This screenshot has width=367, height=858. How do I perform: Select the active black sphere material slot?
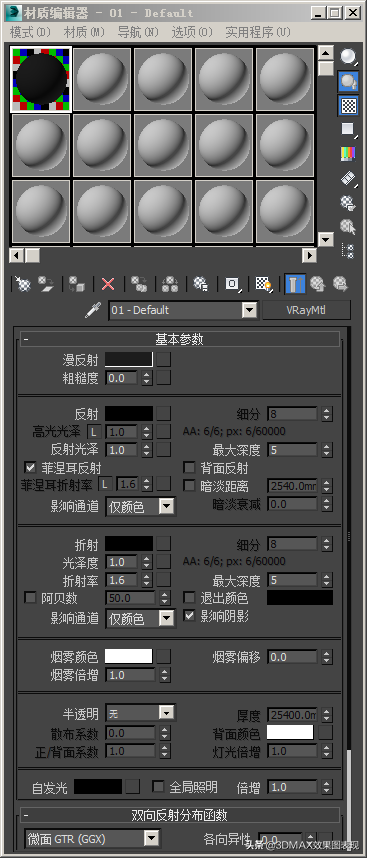point(40,79)
